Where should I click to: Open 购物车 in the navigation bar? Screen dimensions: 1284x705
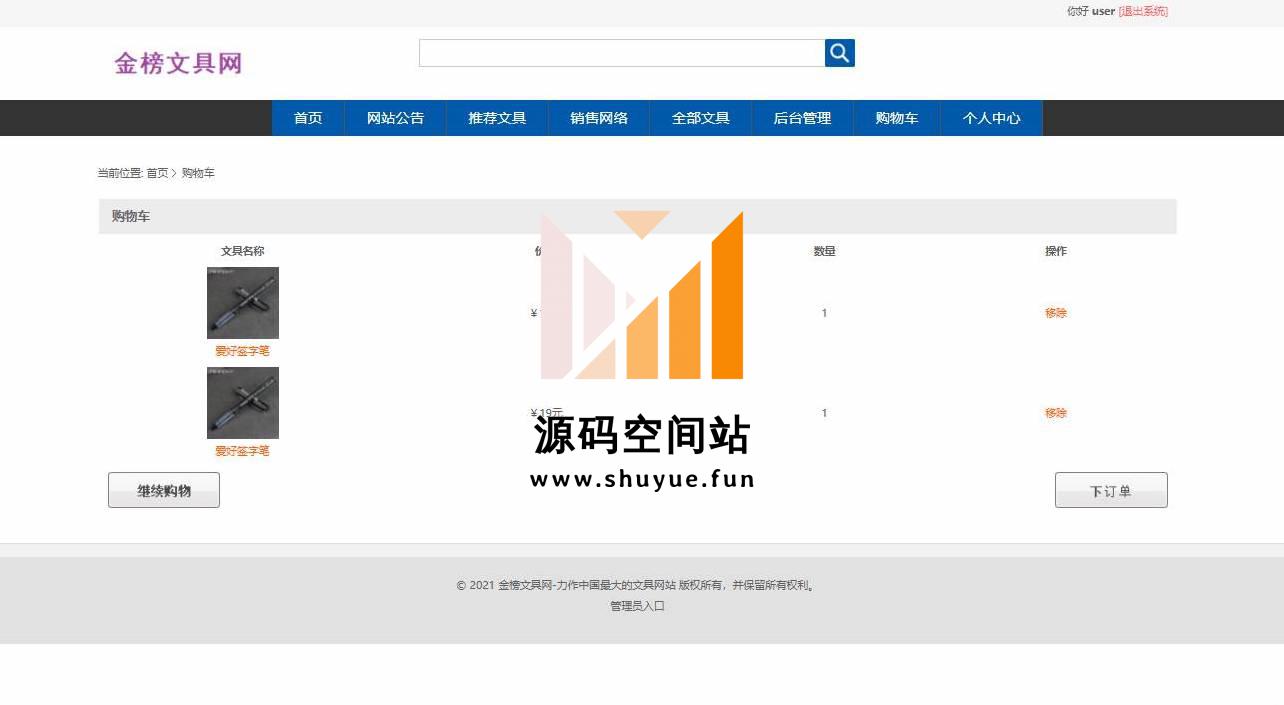(896, 118)
